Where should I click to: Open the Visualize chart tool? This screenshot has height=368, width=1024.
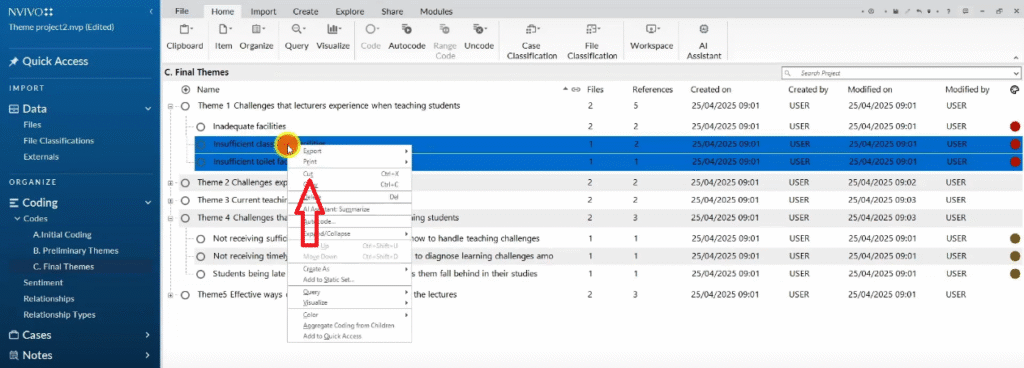[x=334, y=29]
